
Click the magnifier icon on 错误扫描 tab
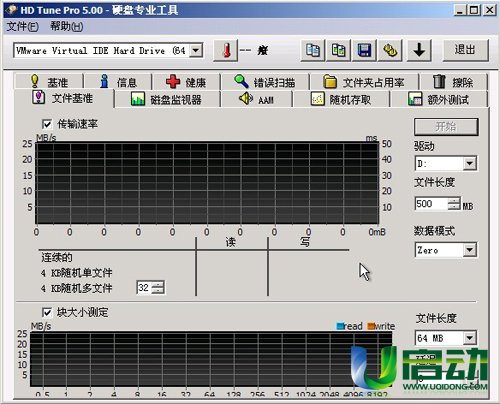point(241,81)
